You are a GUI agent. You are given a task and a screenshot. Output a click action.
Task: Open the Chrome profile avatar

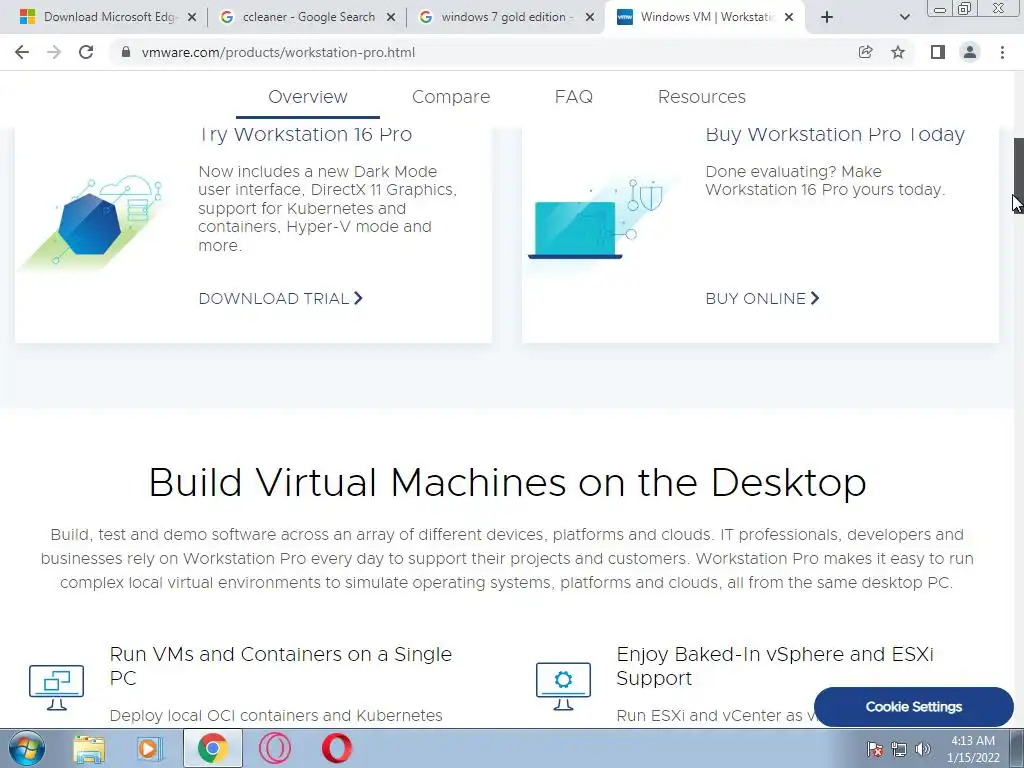click(970, 52)
